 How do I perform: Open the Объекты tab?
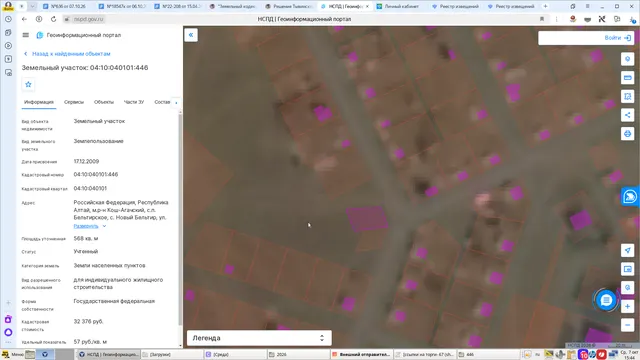104,102
